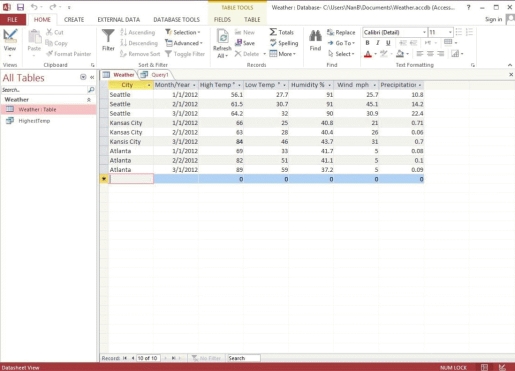
Task: Open the font color red swatch
Action: coord(368,54)
